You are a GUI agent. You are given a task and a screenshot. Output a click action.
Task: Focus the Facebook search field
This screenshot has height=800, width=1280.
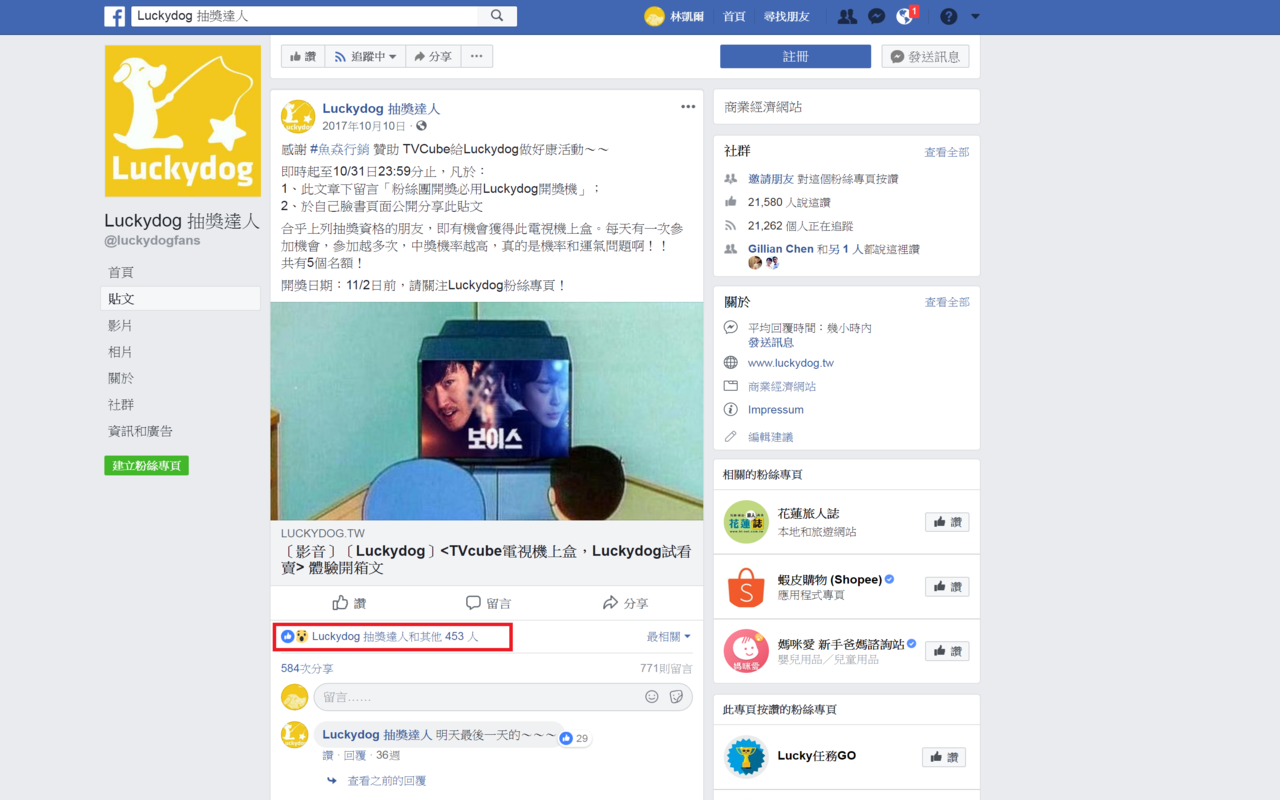304,16
